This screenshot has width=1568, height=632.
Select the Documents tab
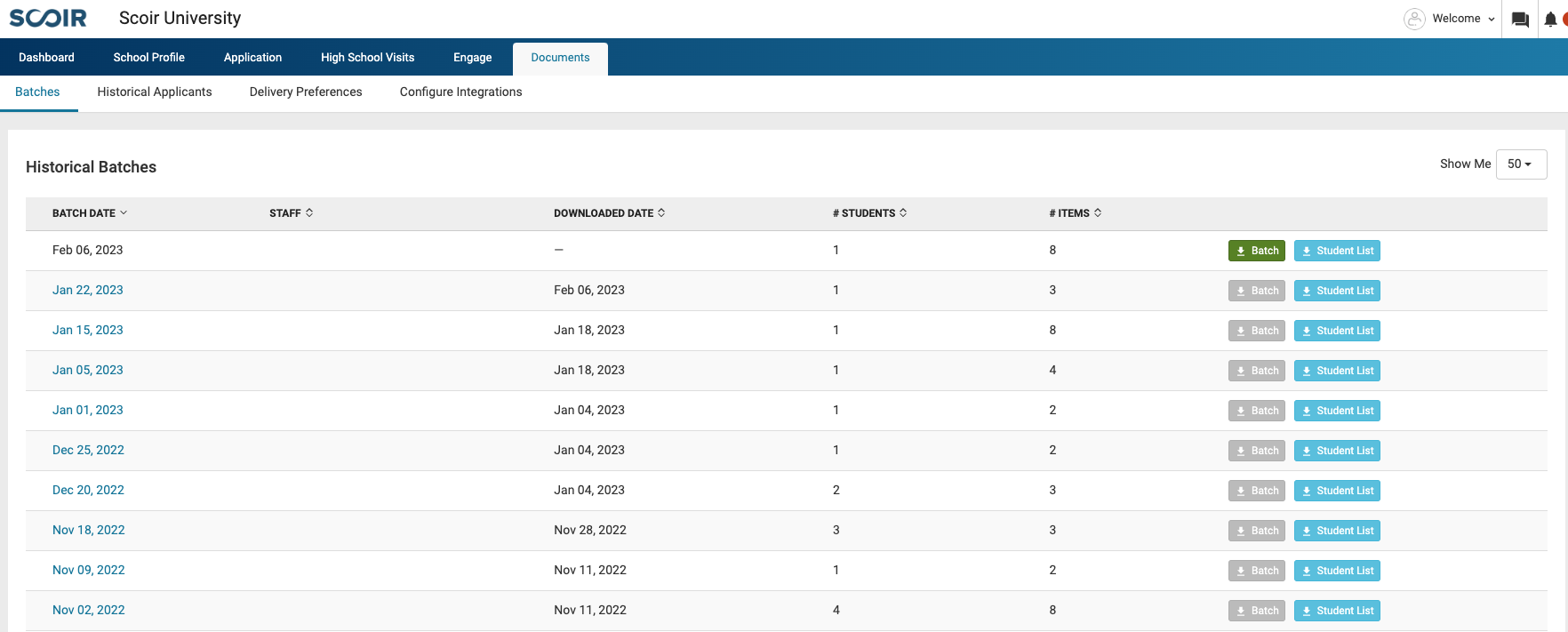point(560,58)
